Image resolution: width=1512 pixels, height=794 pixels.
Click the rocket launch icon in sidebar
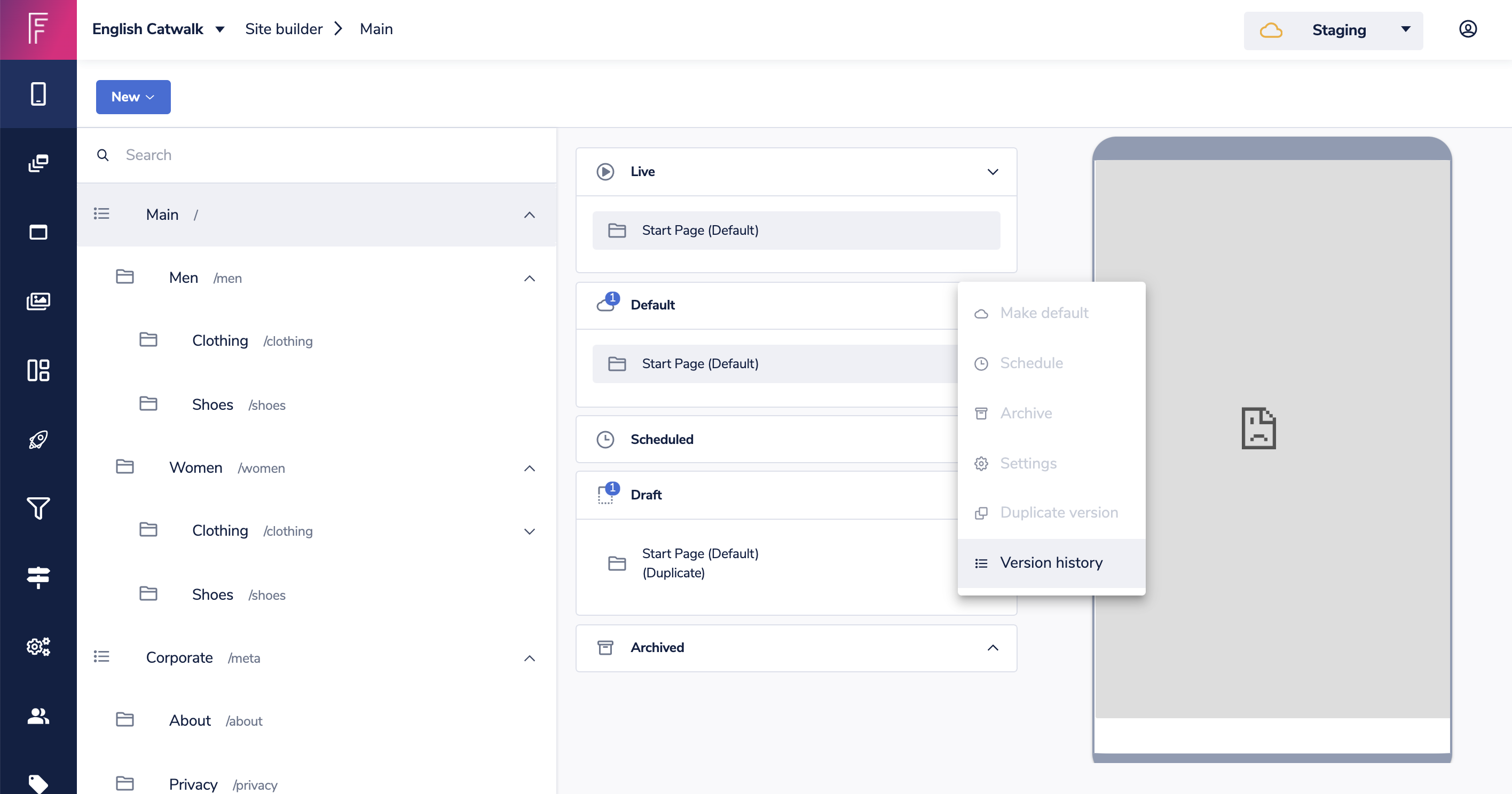[38, 440]
